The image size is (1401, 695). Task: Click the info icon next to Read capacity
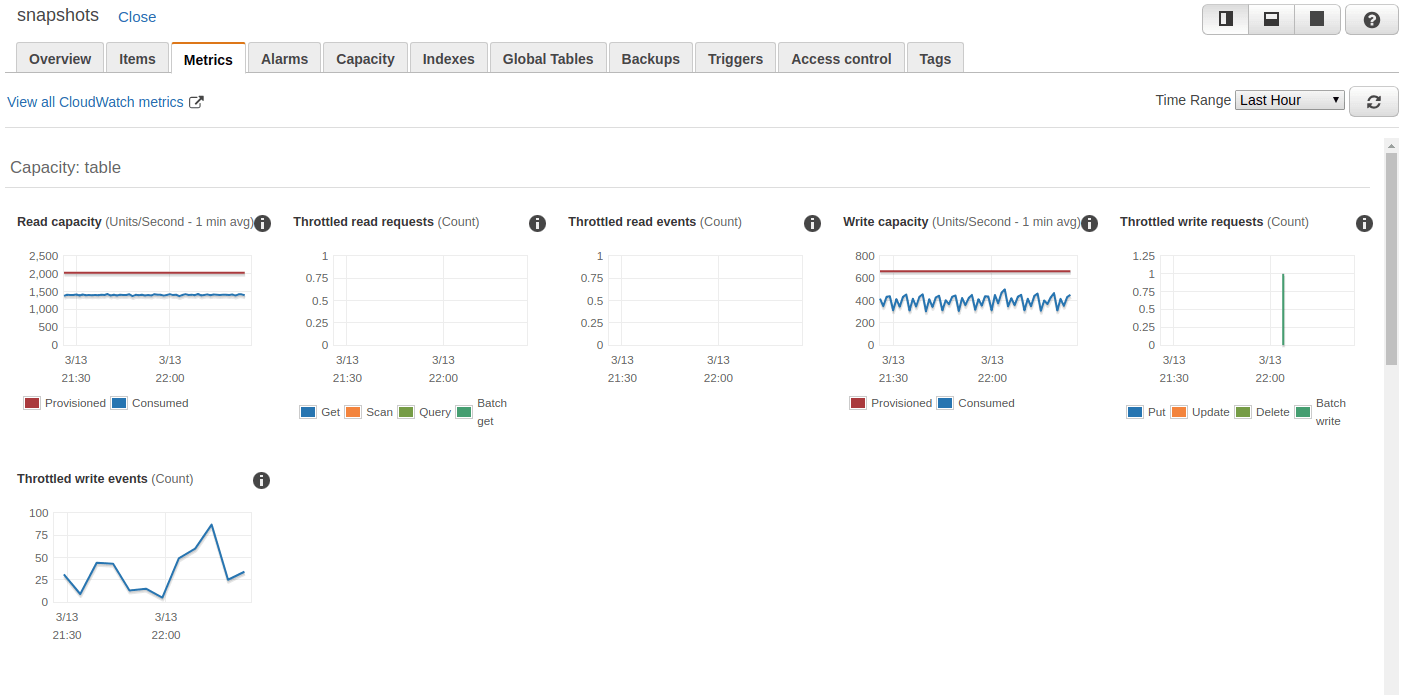point(262,223)
